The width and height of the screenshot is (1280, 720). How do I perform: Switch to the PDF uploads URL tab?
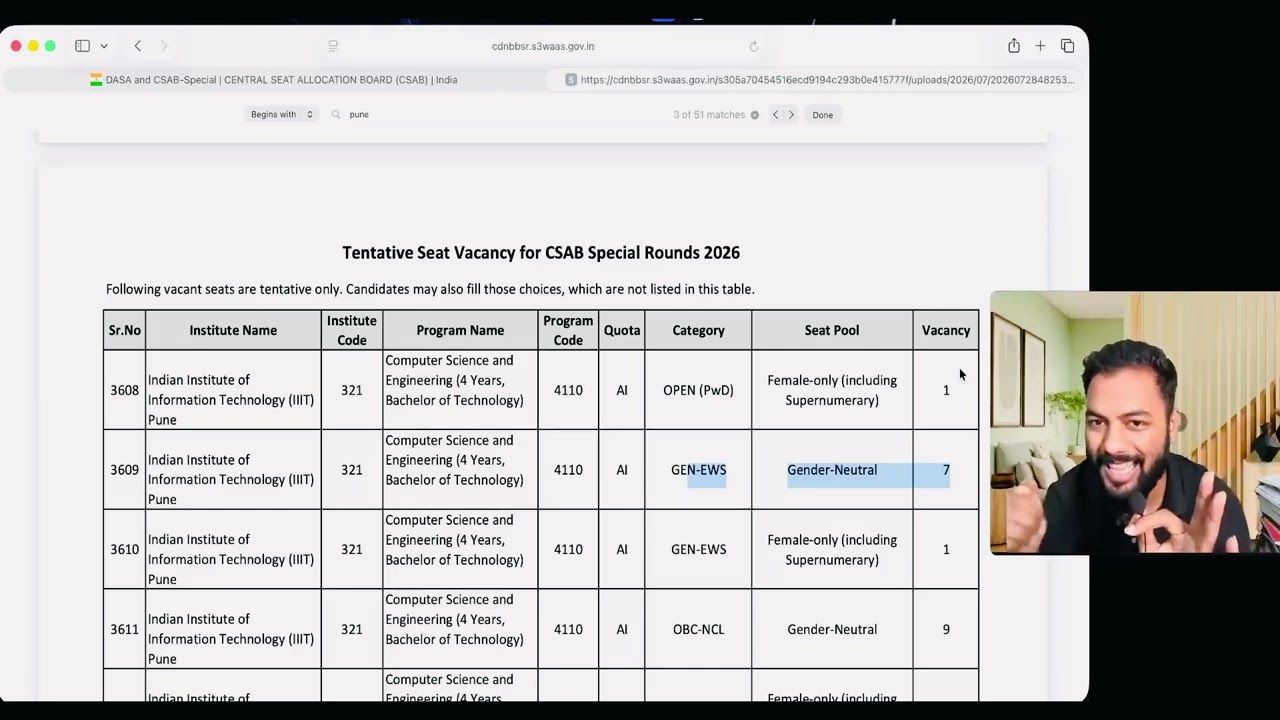820,80
